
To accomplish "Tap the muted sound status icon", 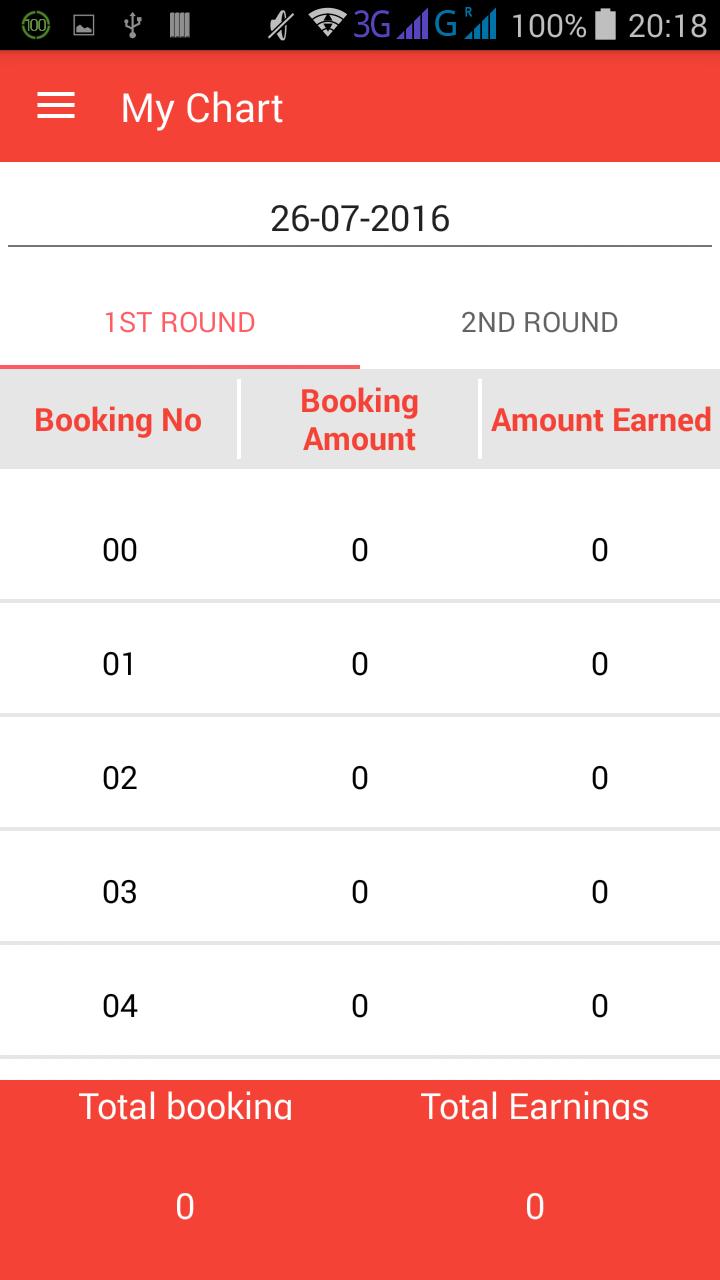I will (281, 25).
